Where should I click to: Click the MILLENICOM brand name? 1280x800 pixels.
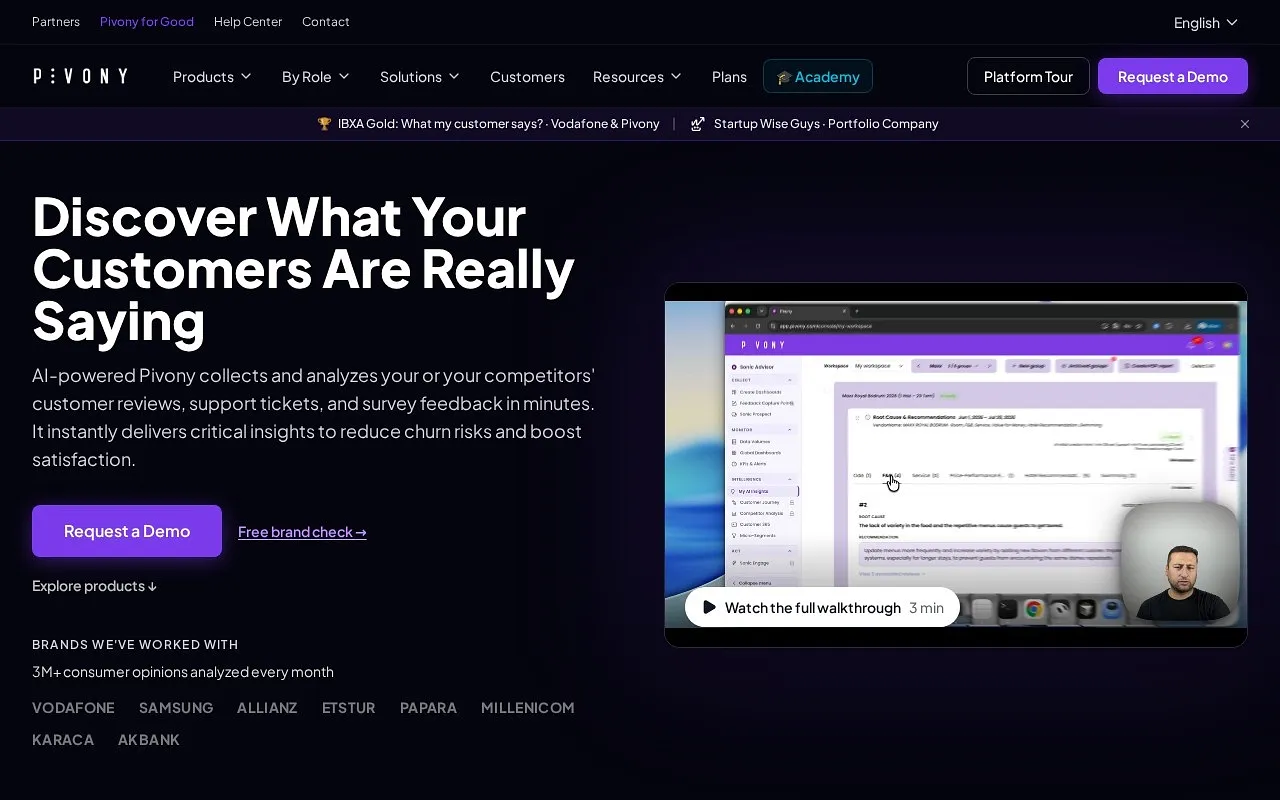pyautogui.click(x=528, y=708)
